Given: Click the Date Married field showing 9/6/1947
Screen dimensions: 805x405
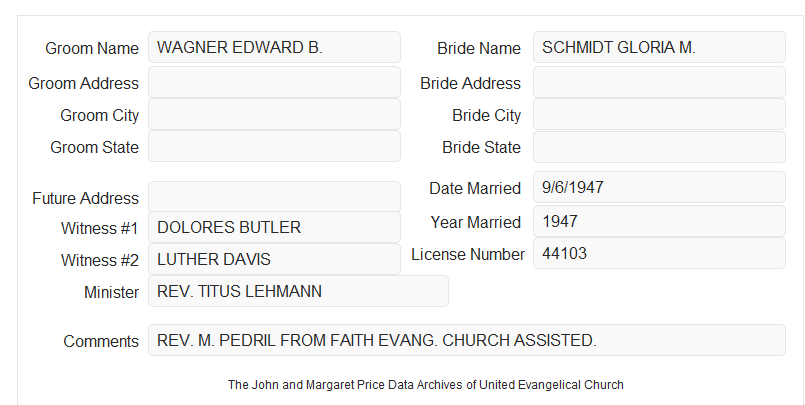Looking at the screenshot, I should click(659, 187).
